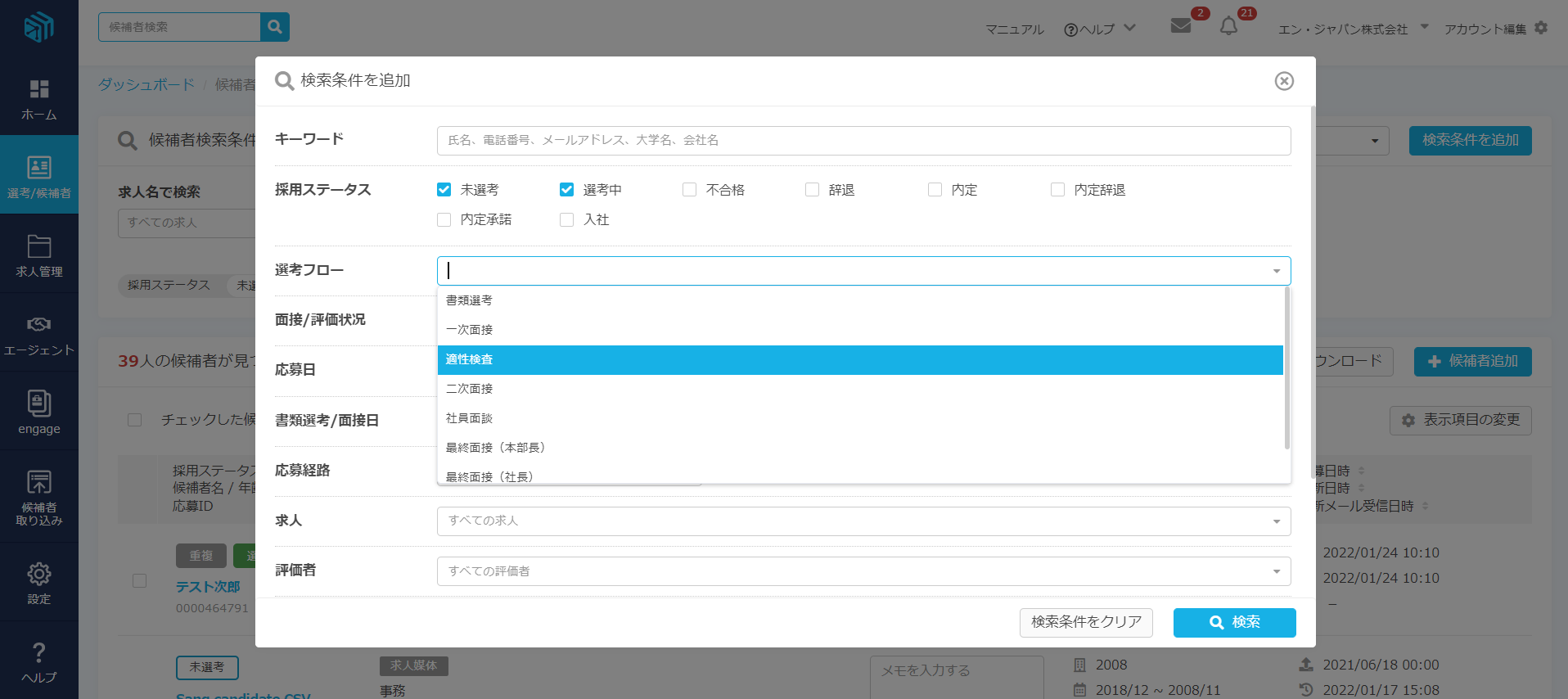Open the 候補者取り込み import icon
Viewport: 1568px width, 699px height.
point(38,482)
